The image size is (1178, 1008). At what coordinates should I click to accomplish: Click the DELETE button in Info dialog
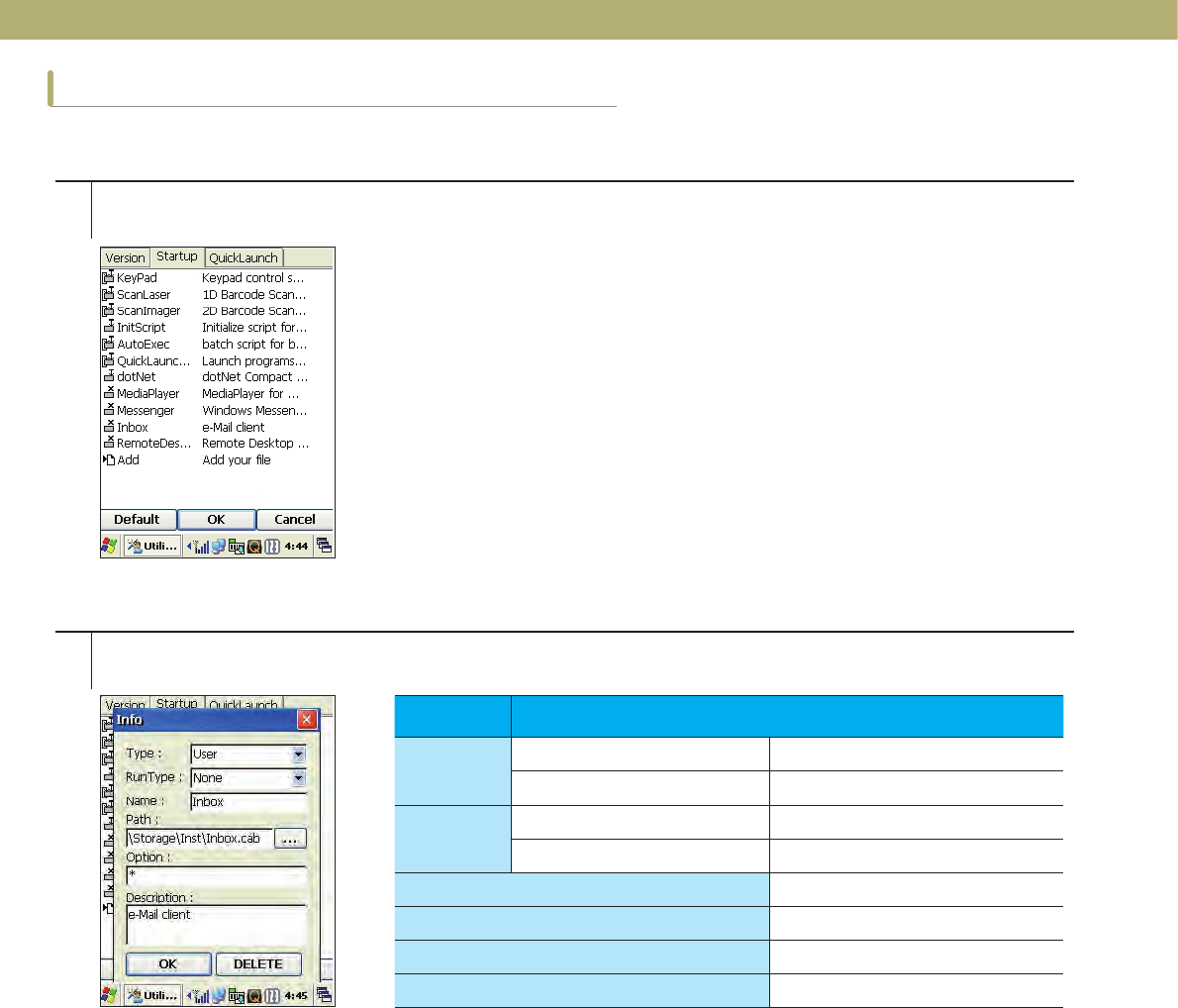point(258,963)
